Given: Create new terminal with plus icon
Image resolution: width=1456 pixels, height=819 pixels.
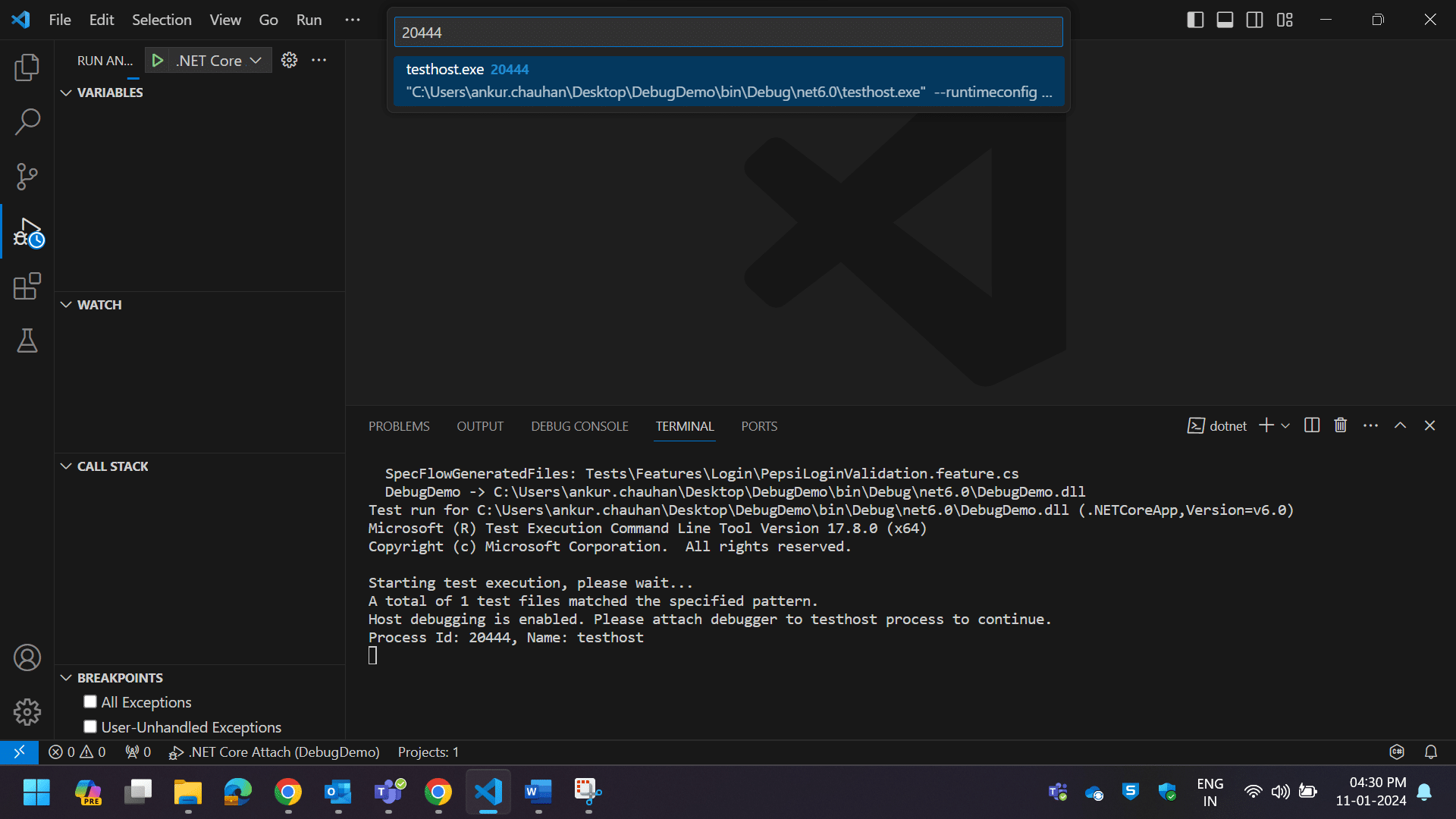Looking at the screenshot, I should coord(1266,425).
